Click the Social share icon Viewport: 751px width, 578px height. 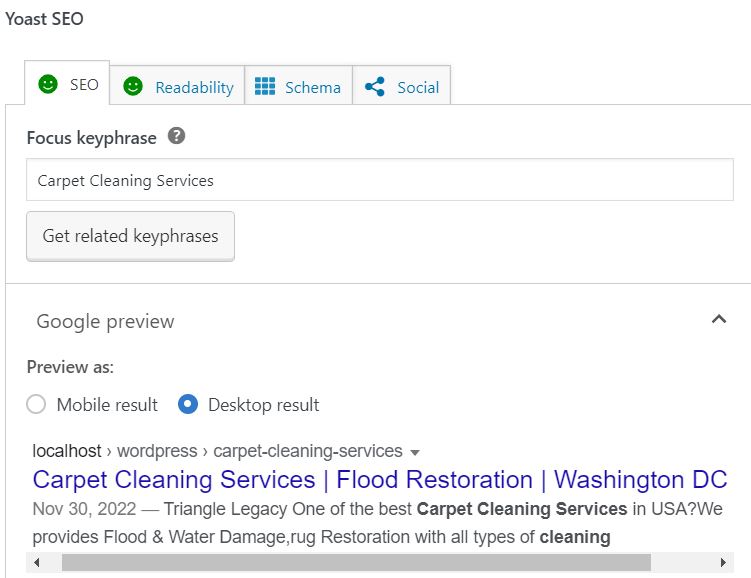[375, 87]
